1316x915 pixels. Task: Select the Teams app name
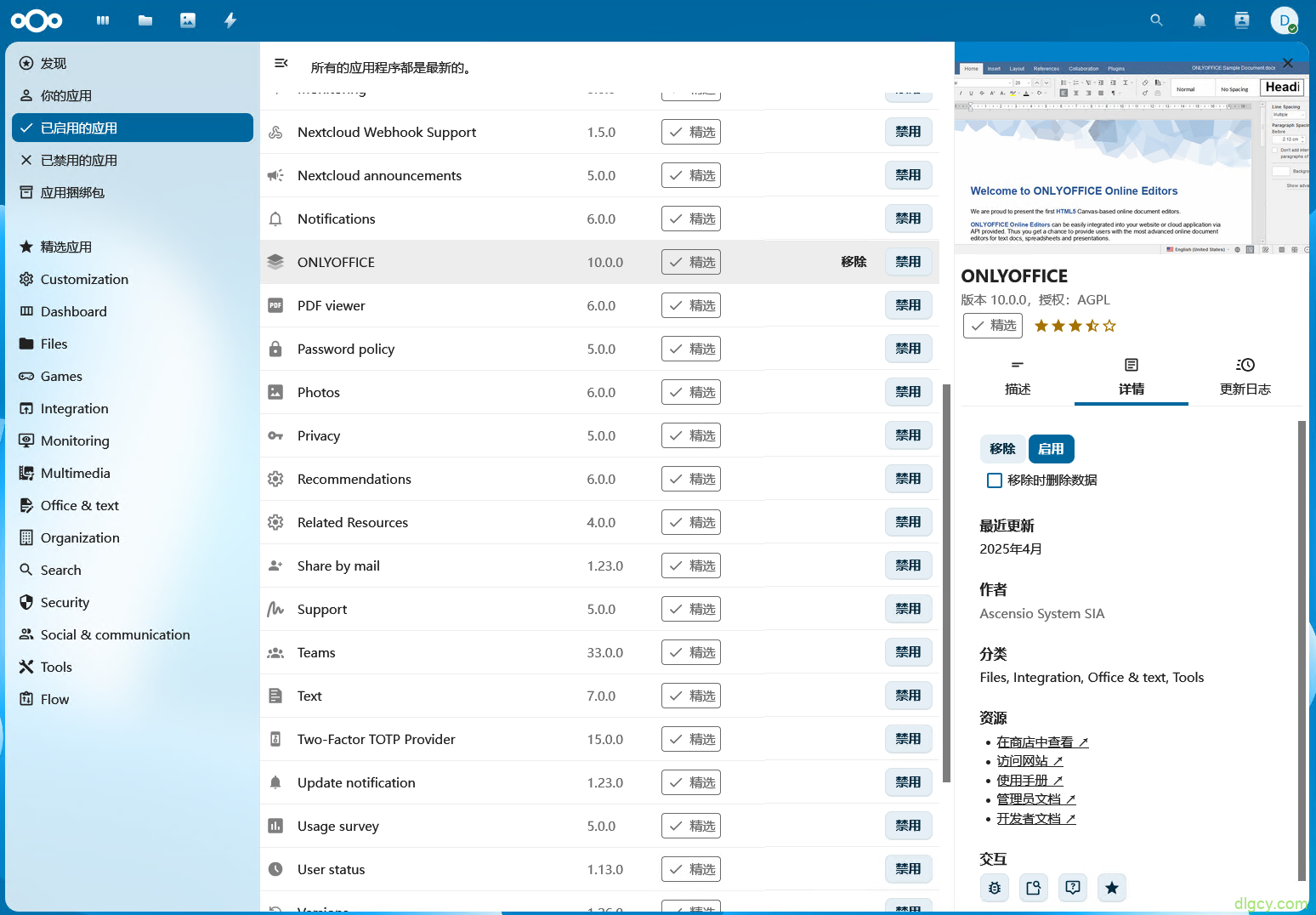316,652
